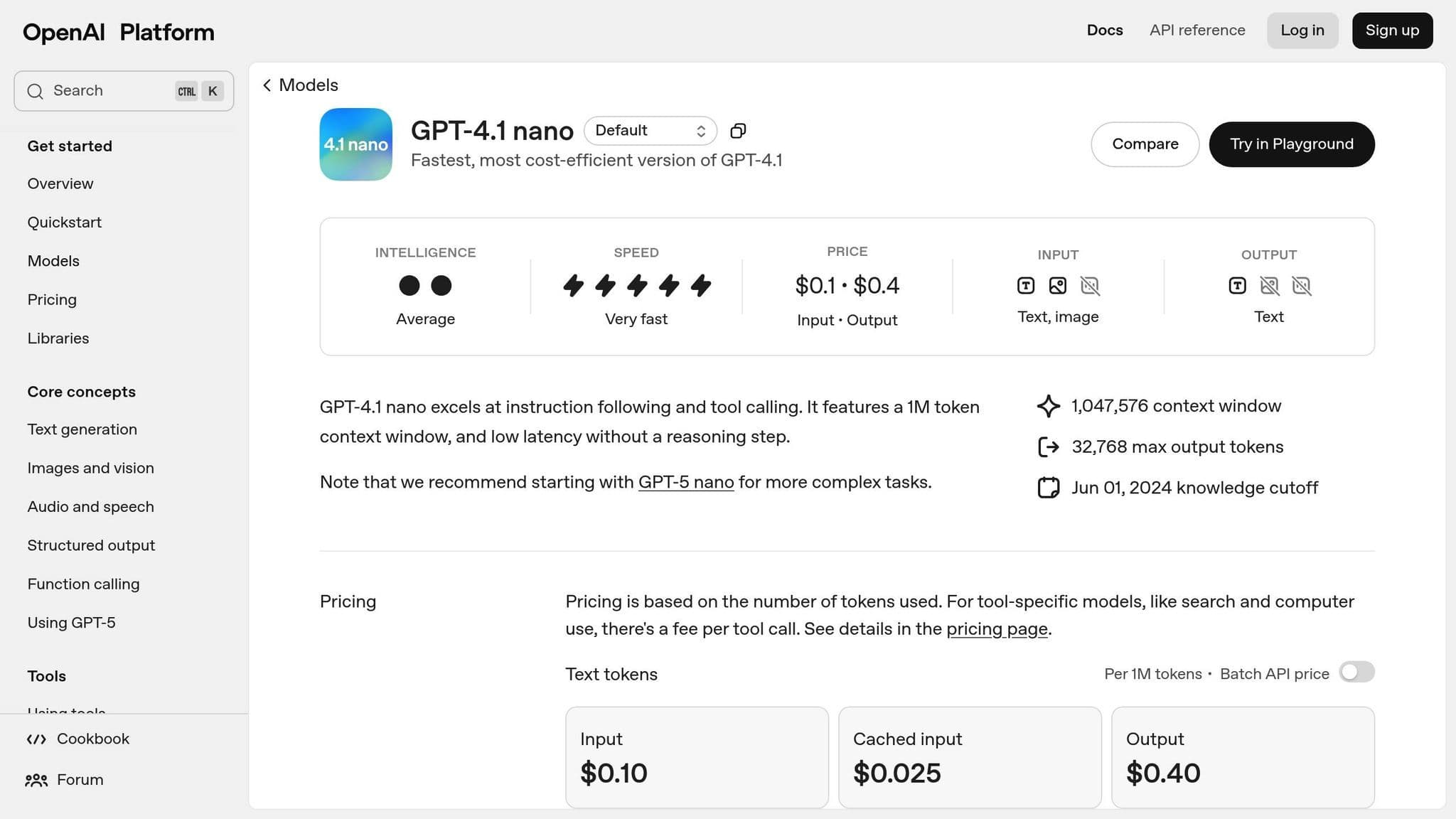Click the search magnifier icon

(35, 91)
